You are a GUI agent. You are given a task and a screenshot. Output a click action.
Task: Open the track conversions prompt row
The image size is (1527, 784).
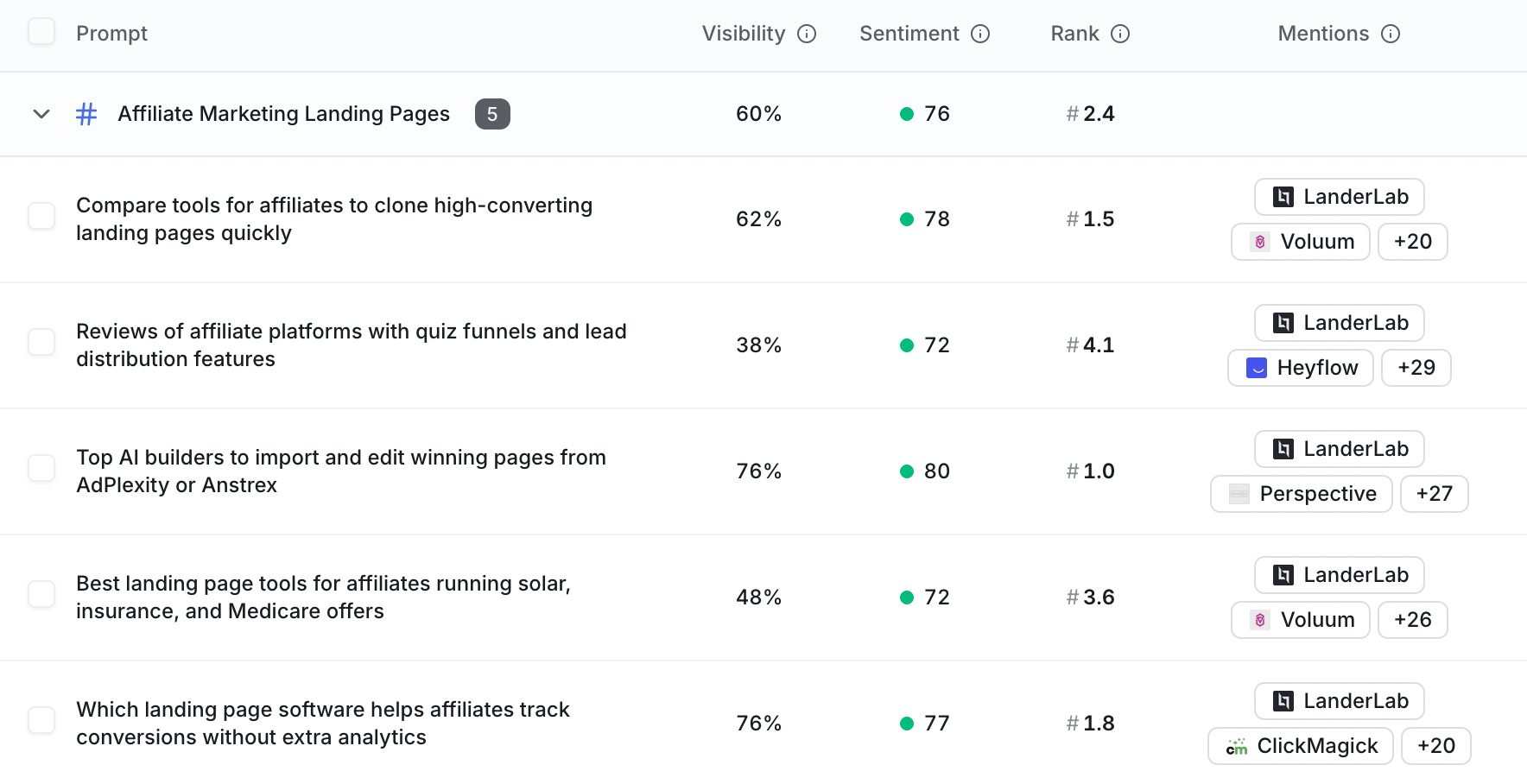click(323, 724)
